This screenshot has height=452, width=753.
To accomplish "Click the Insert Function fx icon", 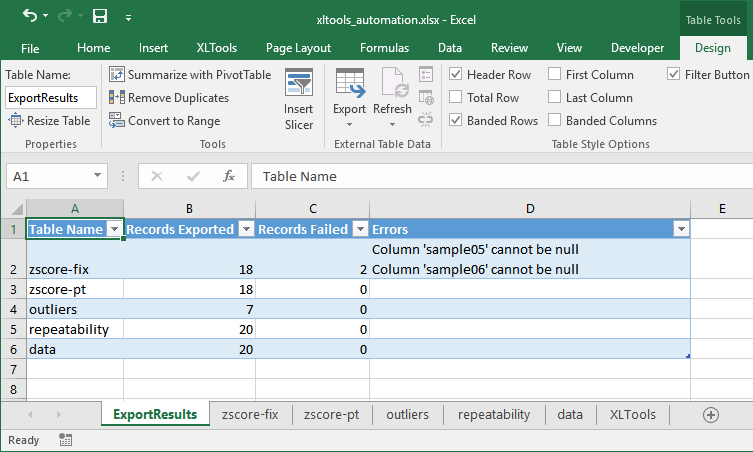I will pyautogui.click(x=229, y=176).
